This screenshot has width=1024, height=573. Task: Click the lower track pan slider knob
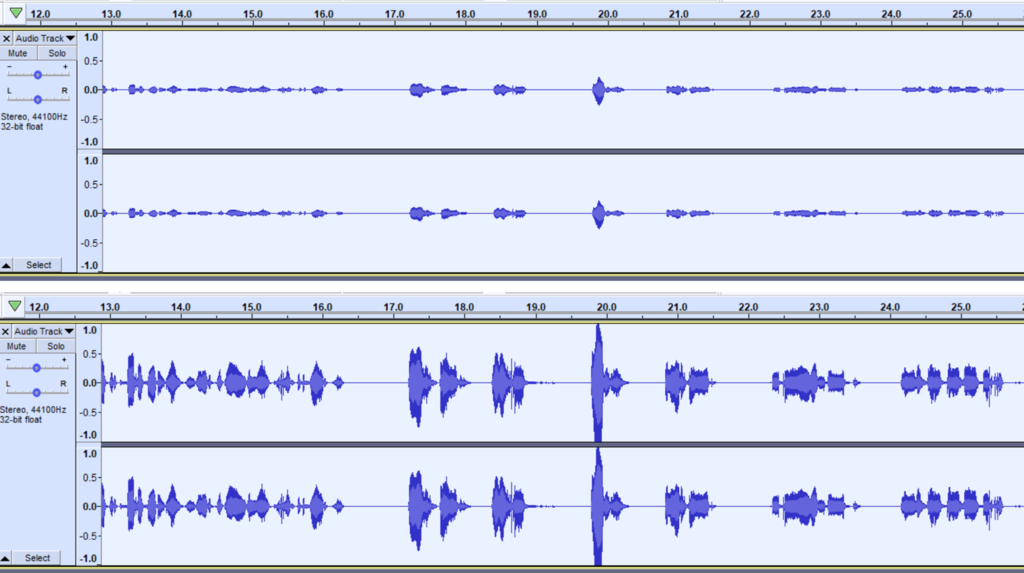[37, 393]
